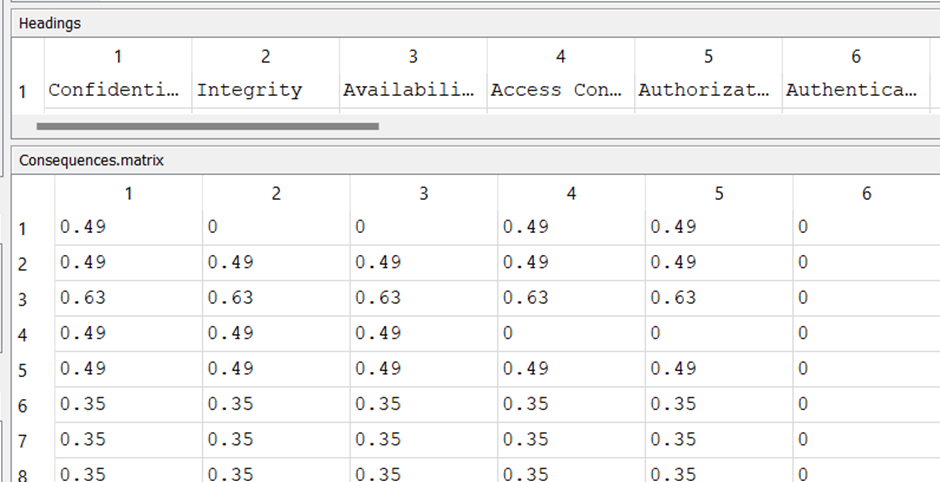Select the 'Access Con…' heading cell
This screenshot has height=482, width=940.
(561, 91)
